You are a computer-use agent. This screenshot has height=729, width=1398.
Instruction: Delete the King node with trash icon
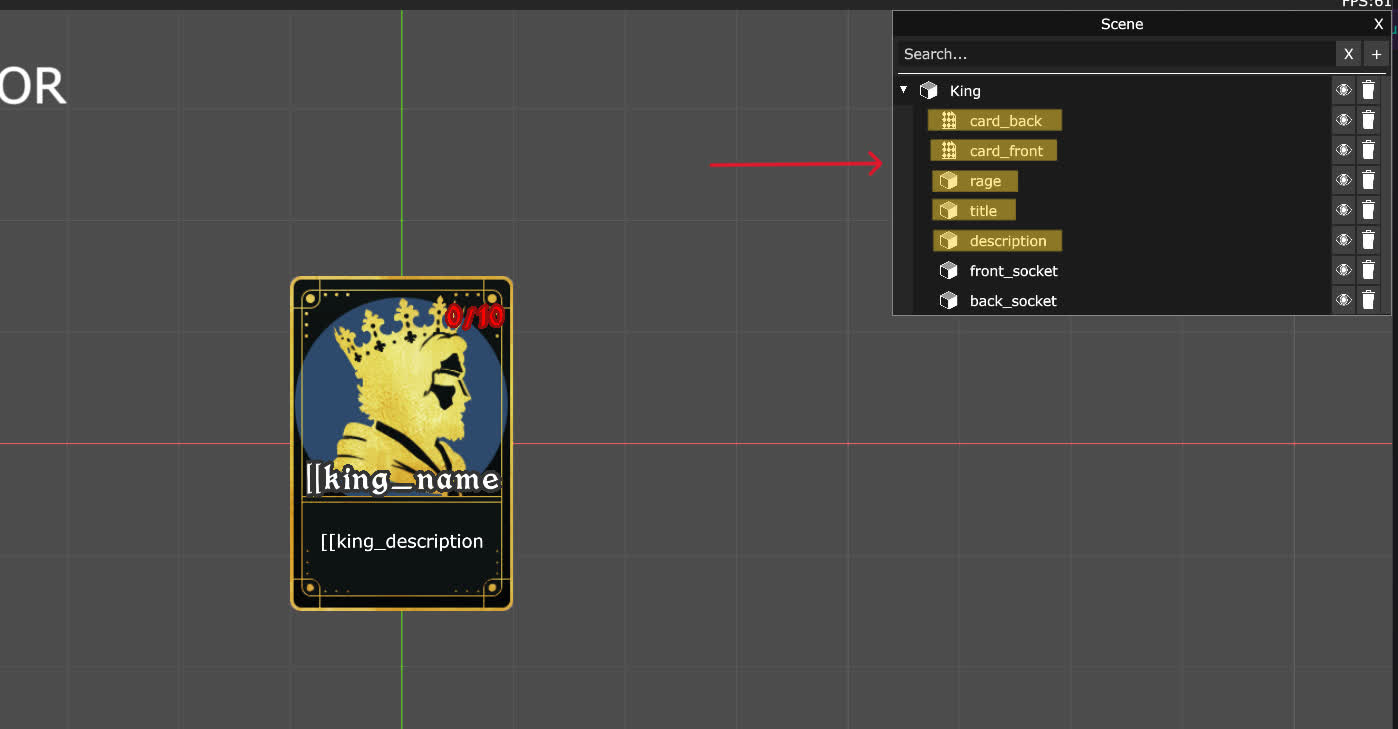click(1368, 90)
